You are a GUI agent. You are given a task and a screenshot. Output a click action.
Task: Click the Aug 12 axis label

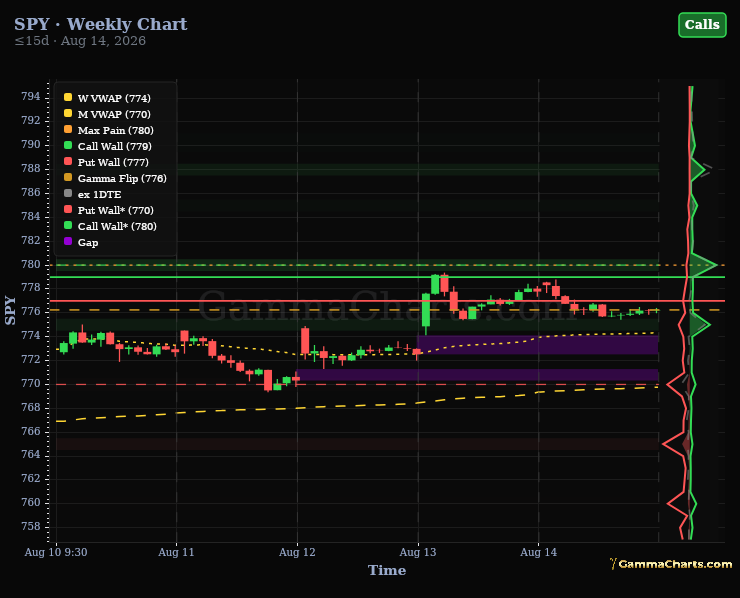pyautogui.click(x=297, y=552)
